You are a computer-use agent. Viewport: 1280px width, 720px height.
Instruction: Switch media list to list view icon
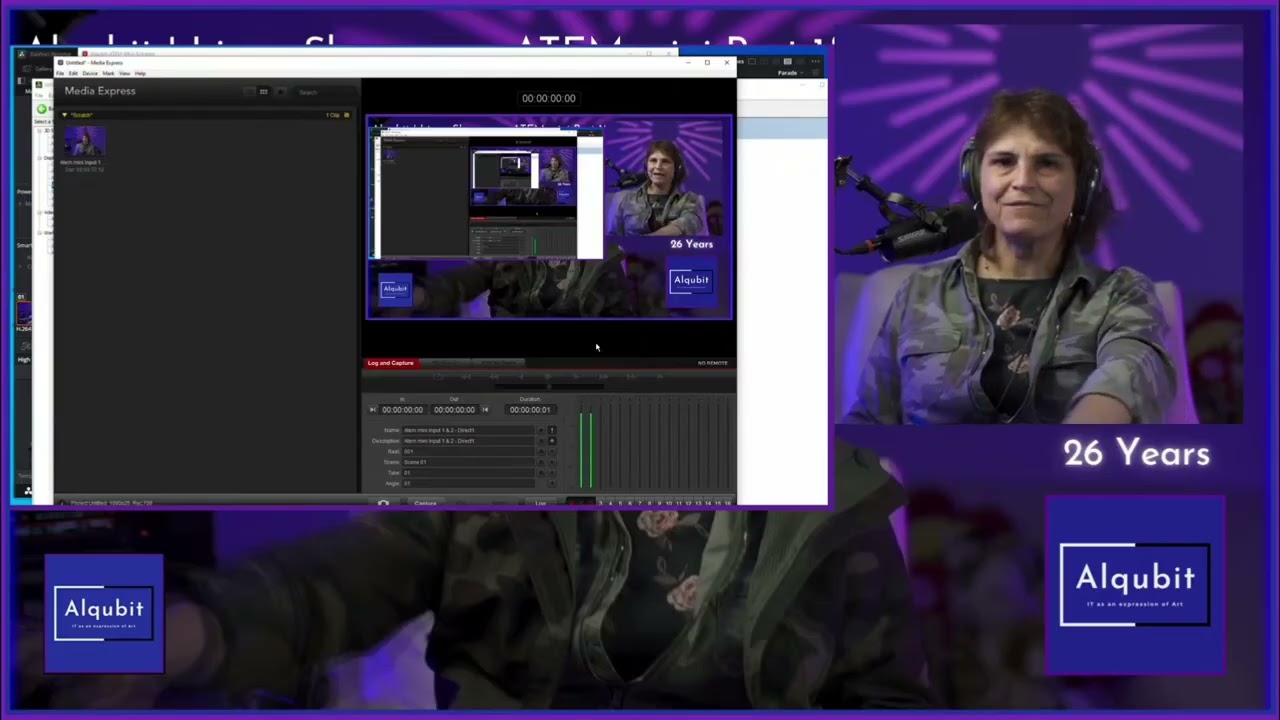[249, 92]
